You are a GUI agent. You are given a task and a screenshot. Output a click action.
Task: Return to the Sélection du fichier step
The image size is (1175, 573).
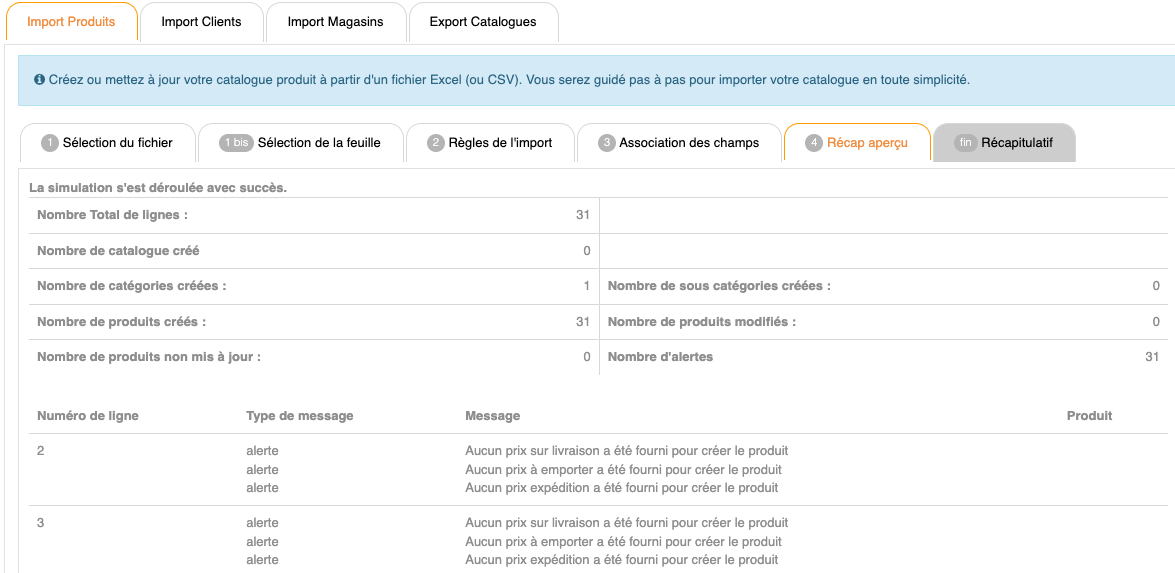107,143
